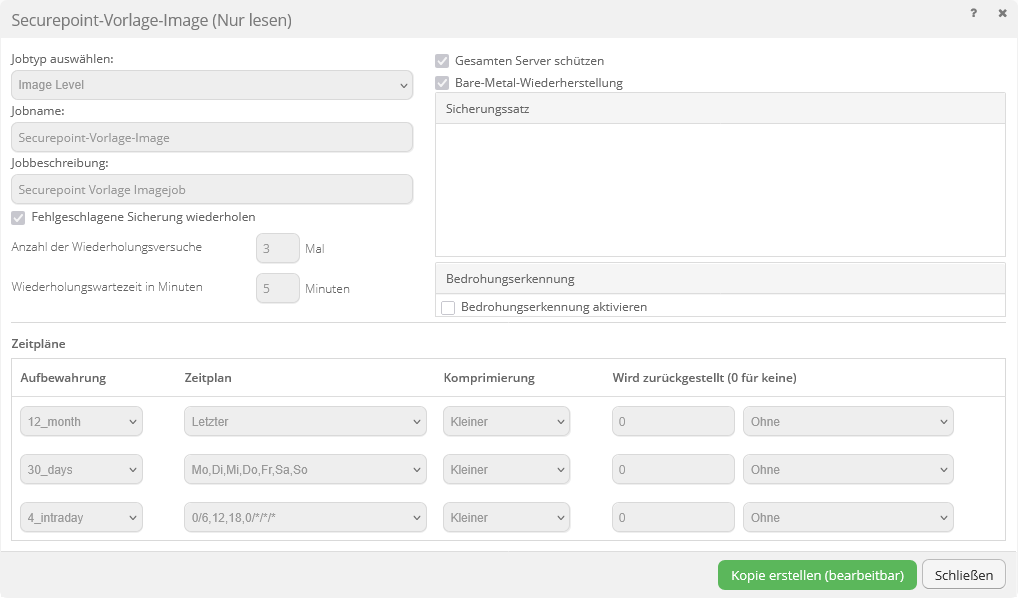Expand the 'Letzter' schedule dropdown

pyautogui.click(x=305, y=422)
